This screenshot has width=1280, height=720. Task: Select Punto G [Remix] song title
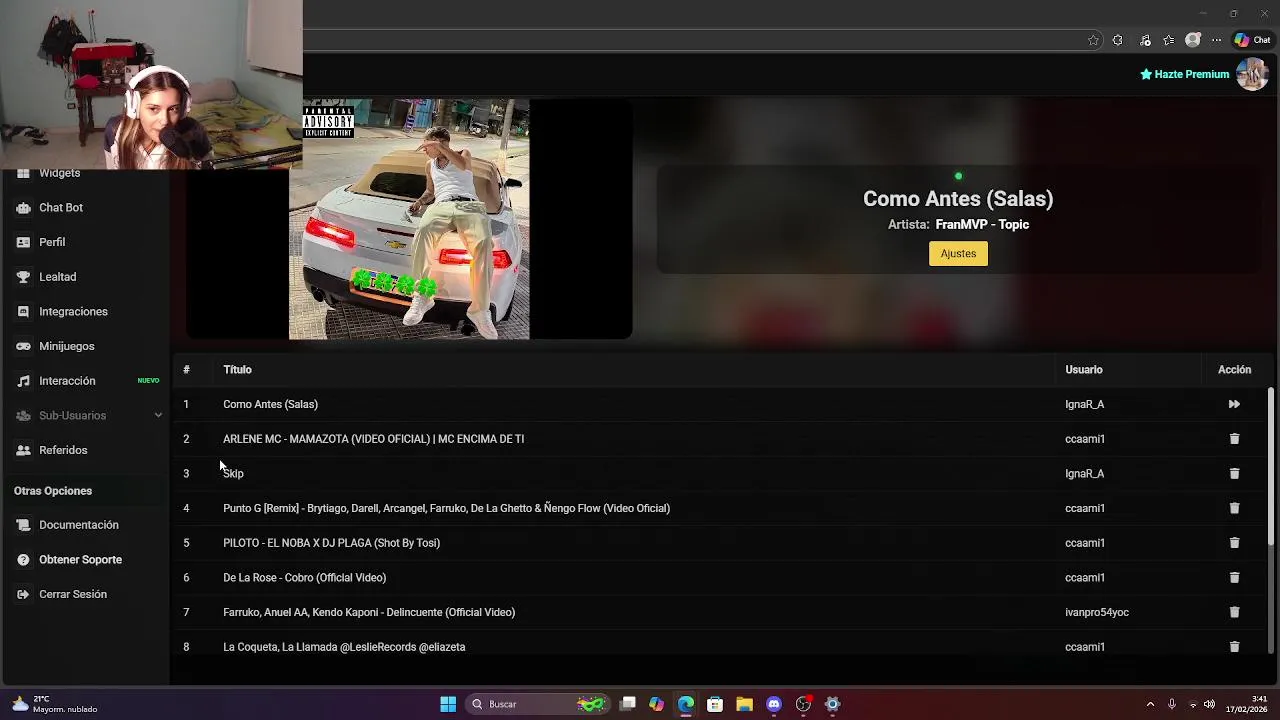click(446, 508)
